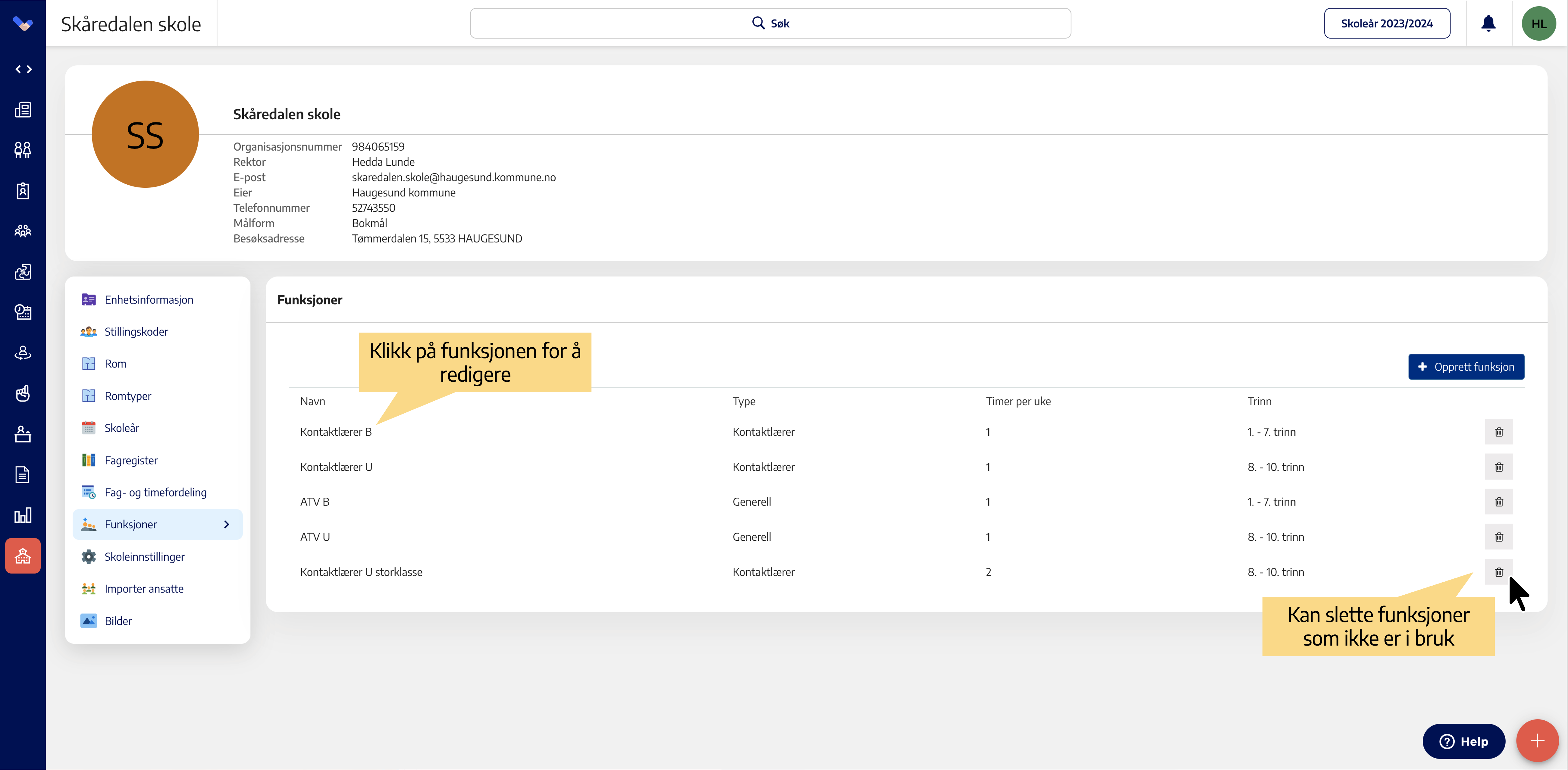
Task: Edit the ATV B function
Action: click(x=315, y=502)
